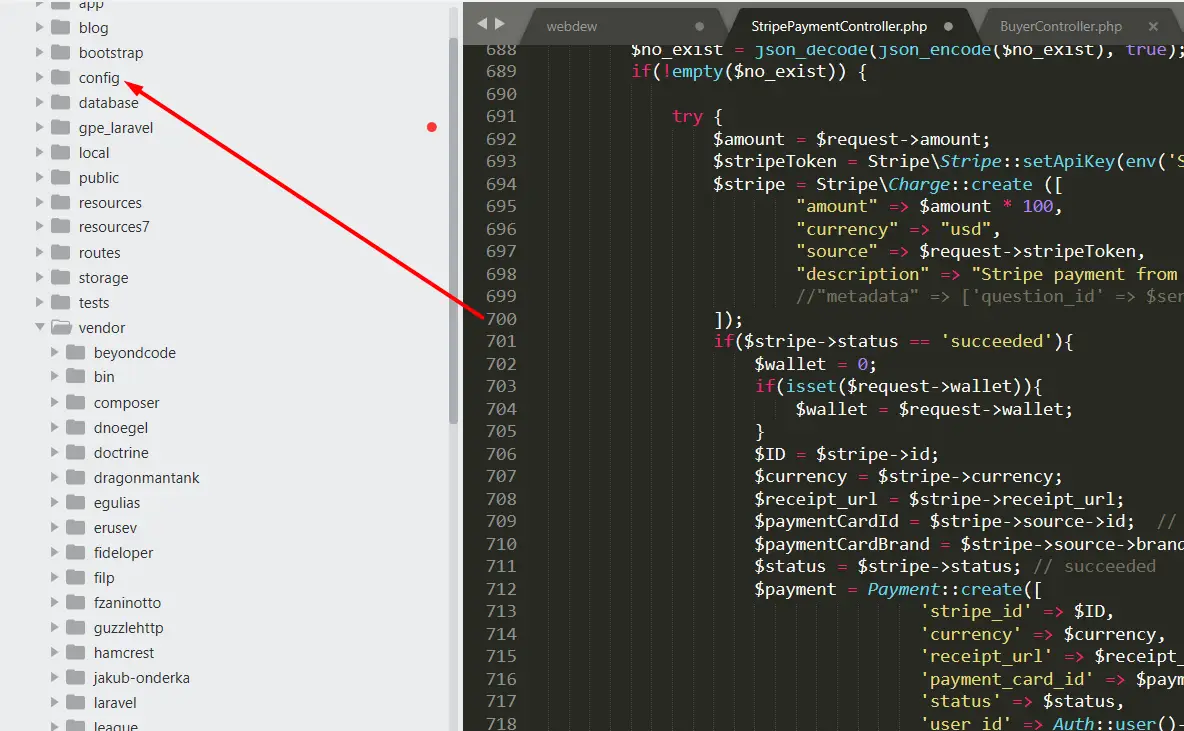Select the local folder label
1184x731 pixels.
tap(94, 153)
